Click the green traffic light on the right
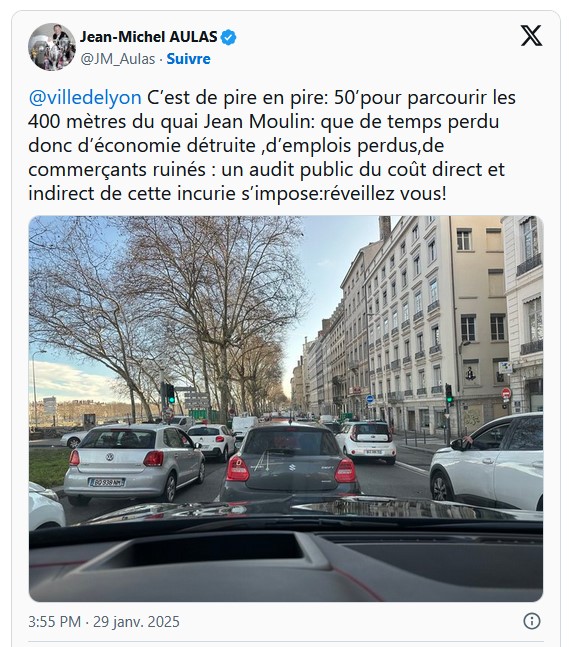569x647 pixels. [449, 399]
